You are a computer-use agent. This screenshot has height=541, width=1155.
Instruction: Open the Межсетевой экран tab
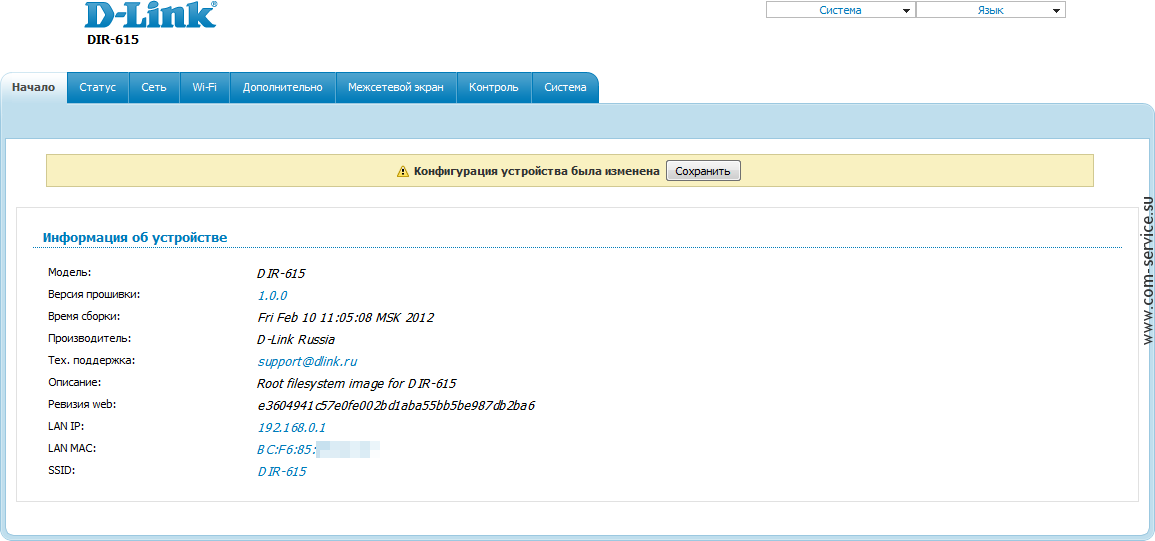point(396,87)
